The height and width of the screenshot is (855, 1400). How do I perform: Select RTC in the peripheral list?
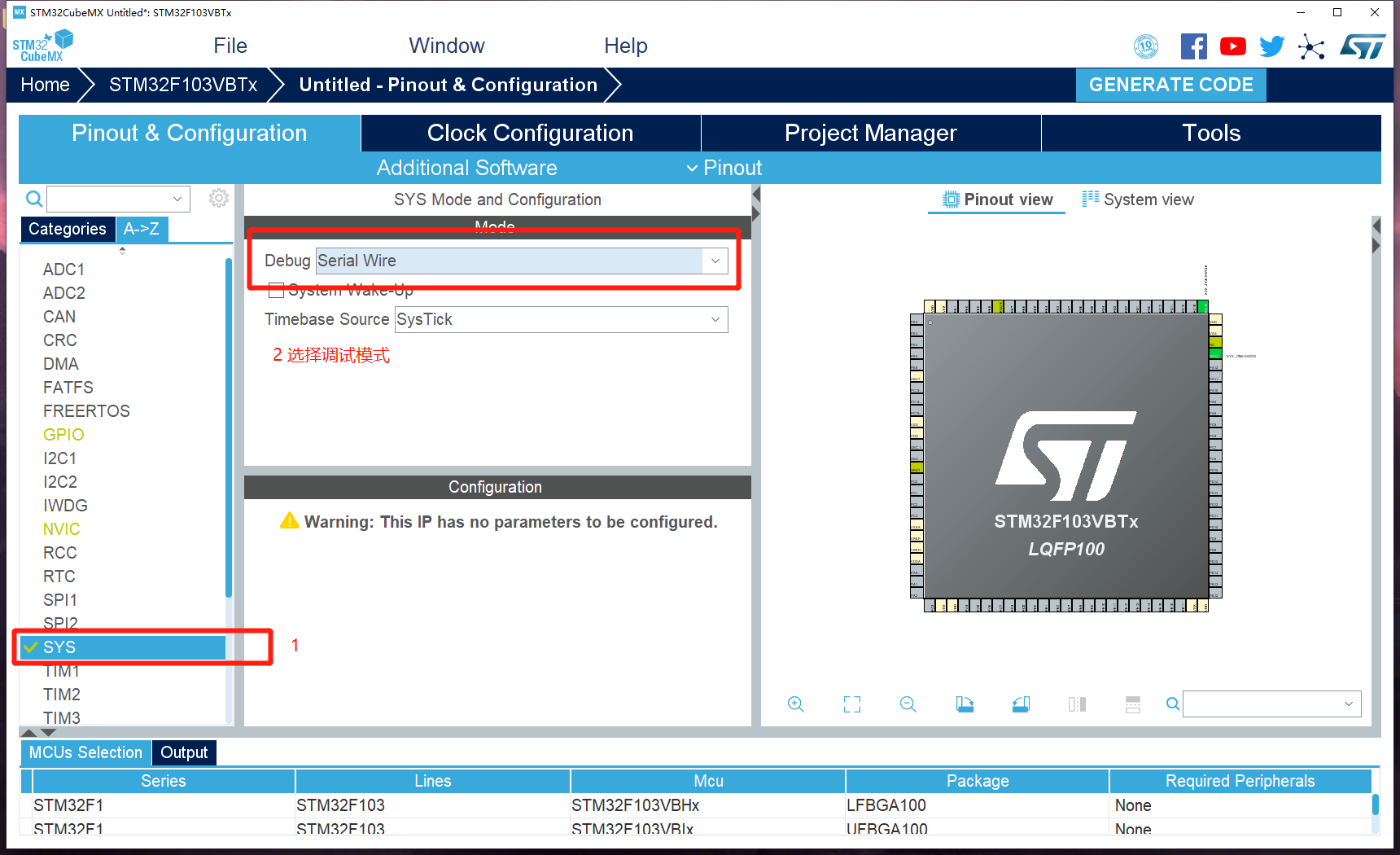(59, 577)
